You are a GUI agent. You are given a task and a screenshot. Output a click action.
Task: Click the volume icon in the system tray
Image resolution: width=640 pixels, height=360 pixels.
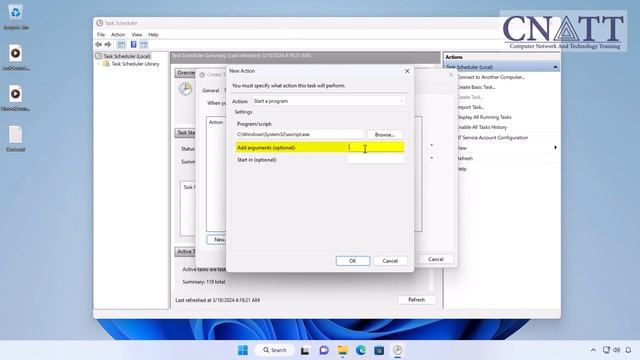click(x=616, y=350)
